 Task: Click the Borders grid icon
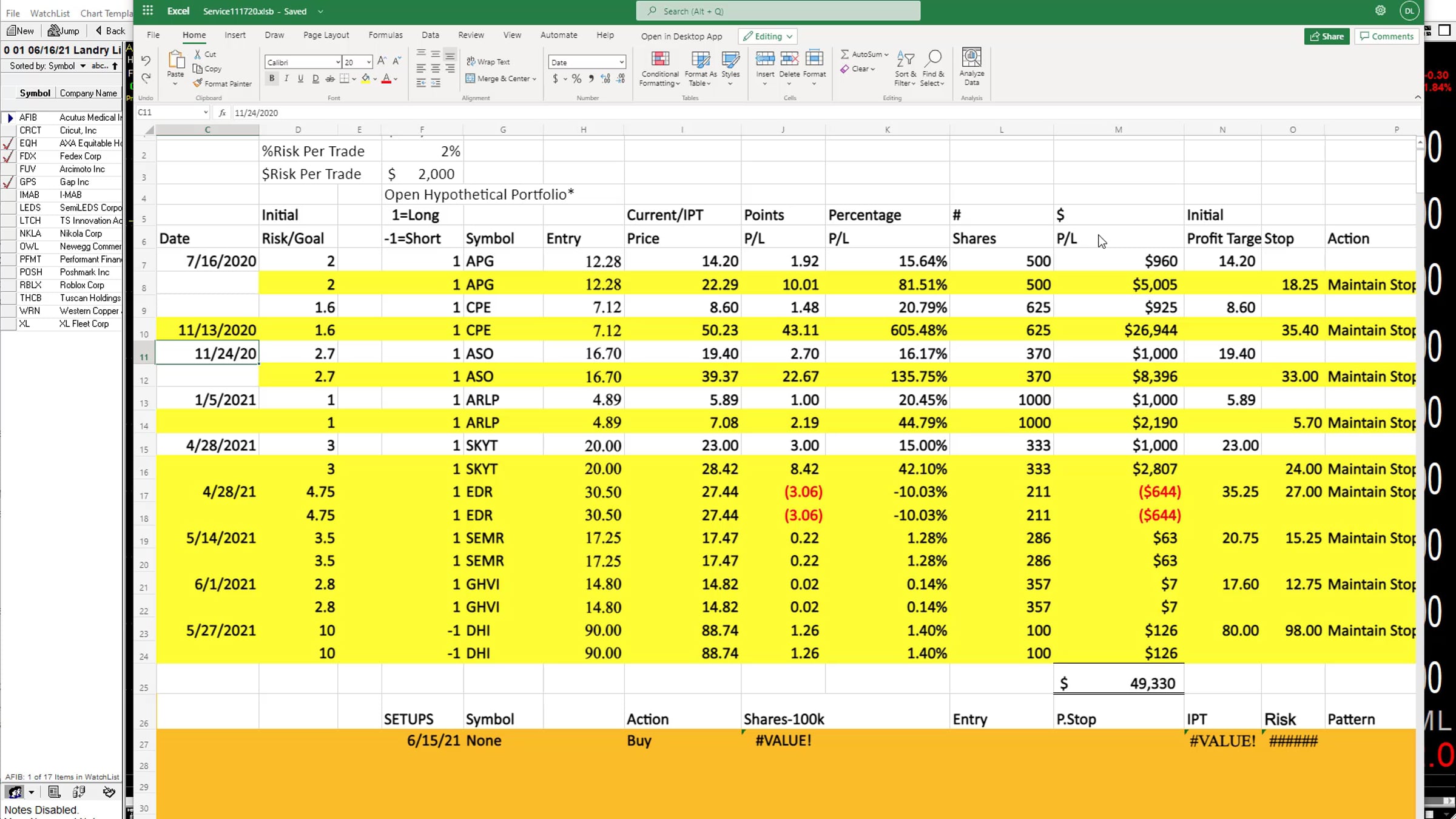[345, 79]
